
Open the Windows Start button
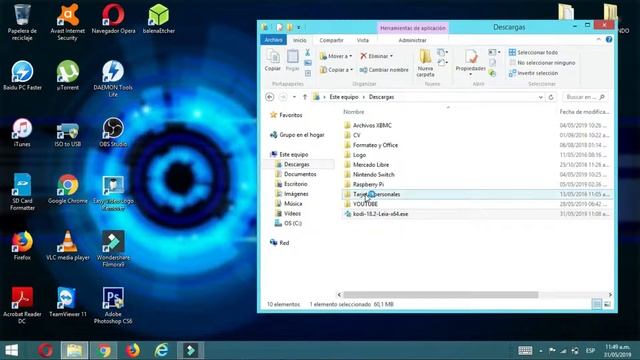(x=11, y=350)
